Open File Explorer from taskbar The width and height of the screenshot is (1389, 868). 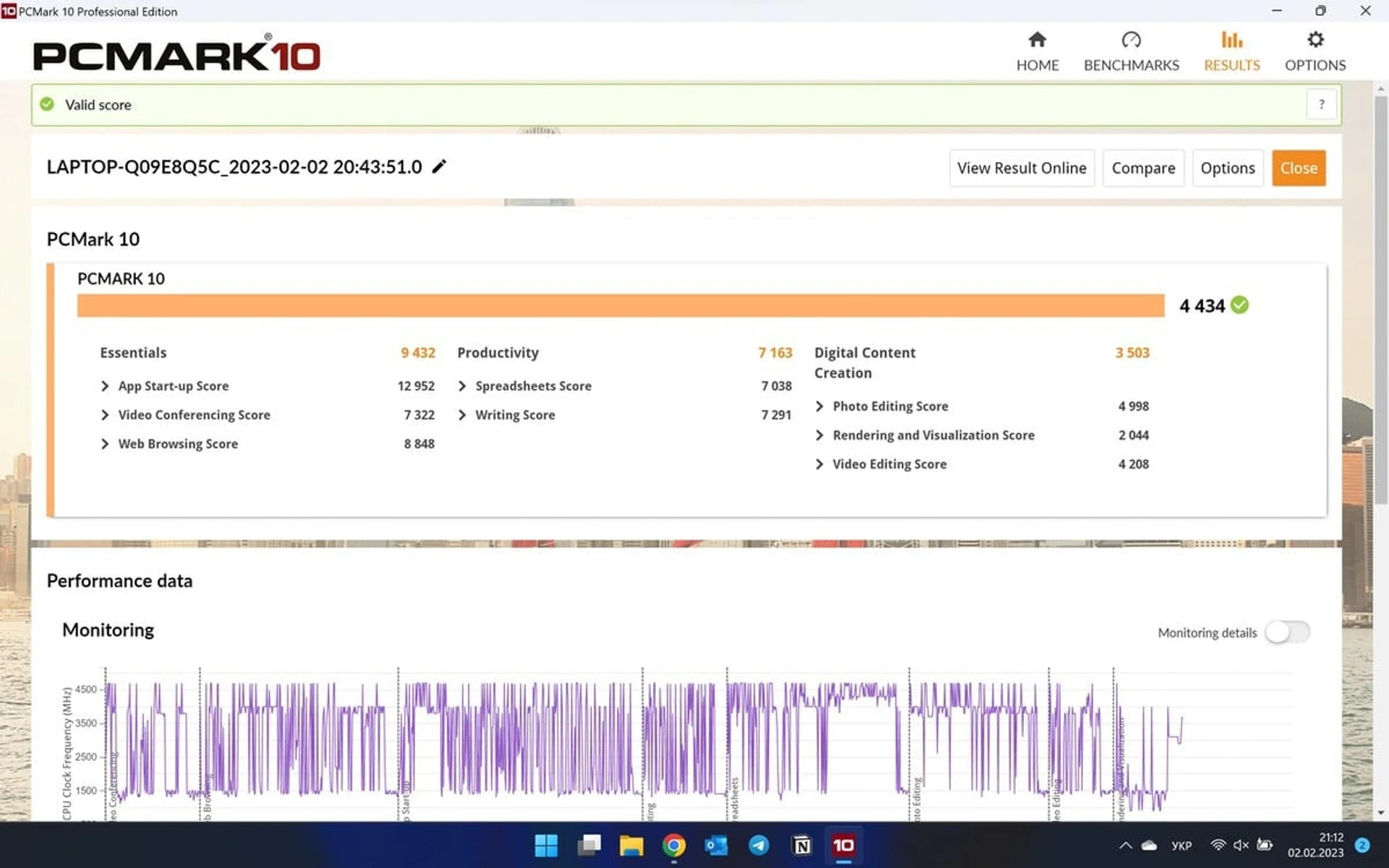pos(631,845)
